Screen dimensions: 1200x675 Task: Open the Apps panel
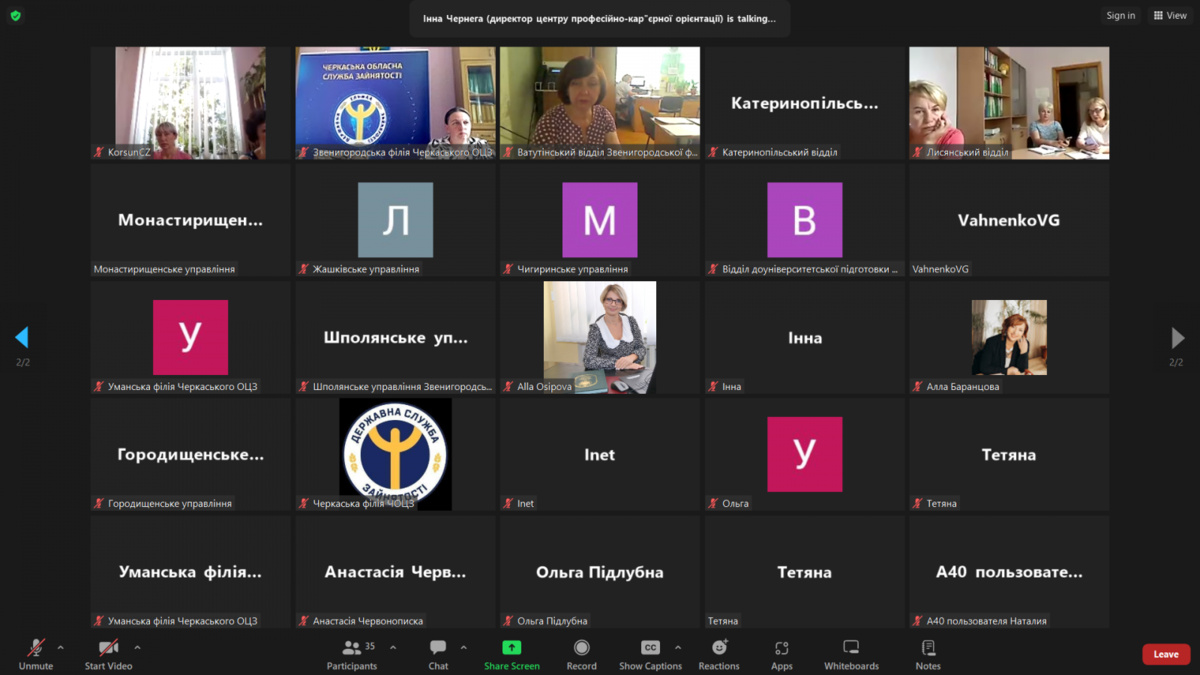click(x=782, y=655)
